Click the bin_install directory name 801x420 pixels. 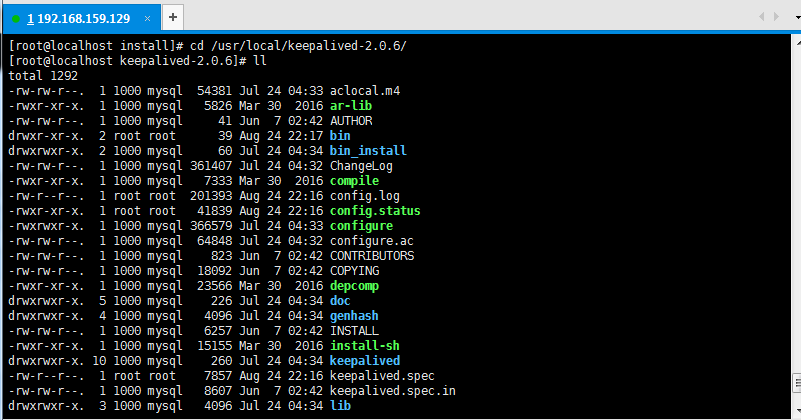368,151
